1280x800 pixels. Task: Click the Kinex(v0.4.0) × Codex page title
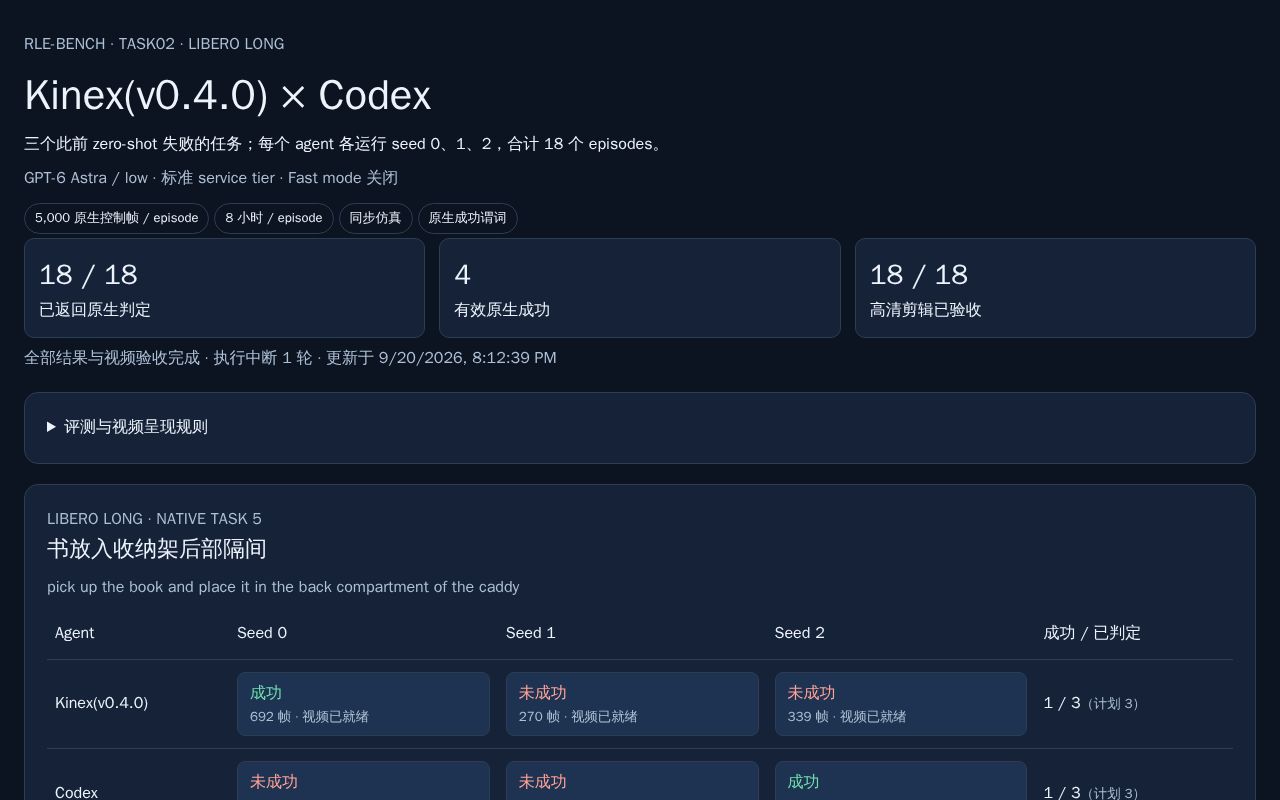228,96
